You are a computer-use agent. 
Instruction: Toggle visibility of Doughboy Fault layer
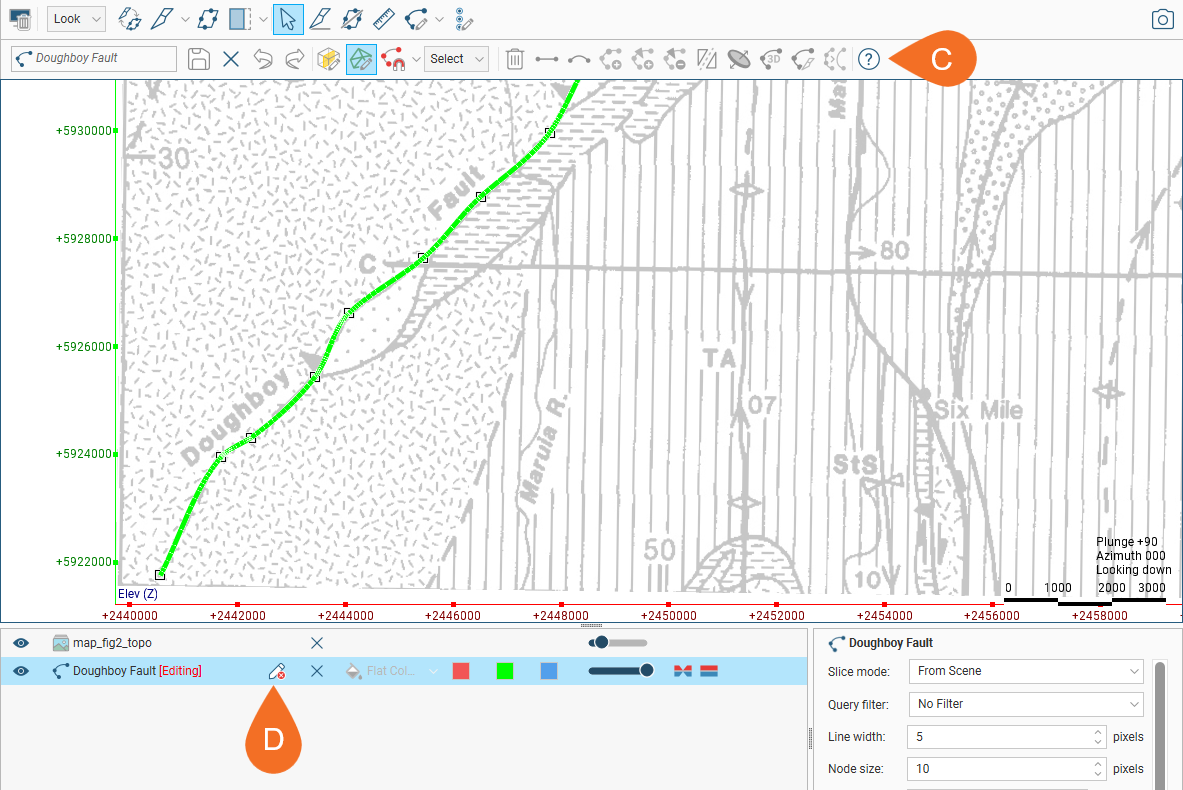click(21, 671)
